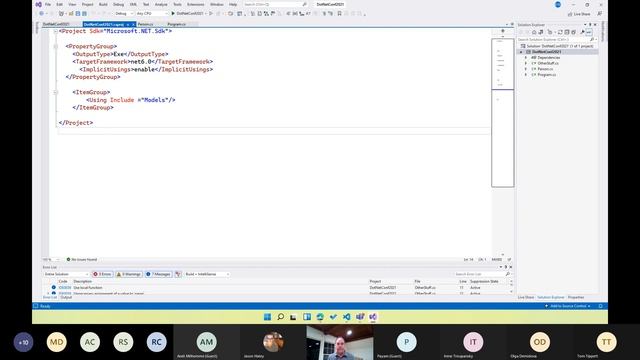This screenshot has width=640, height=360.
Task: Open taskbar Search magnifier icon
Action: 280,317
